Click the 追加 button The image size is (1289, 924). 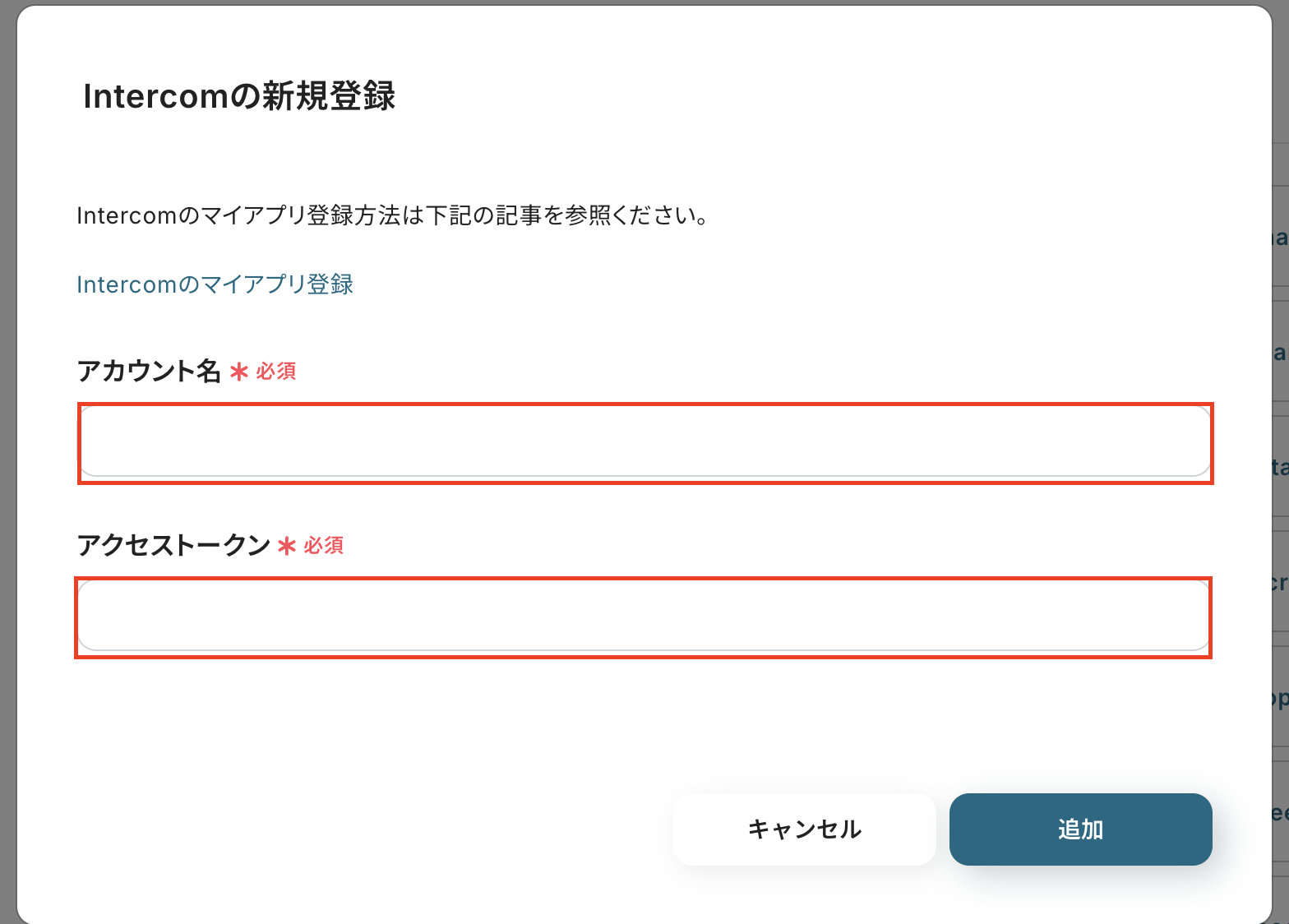tap(1080, 829)
